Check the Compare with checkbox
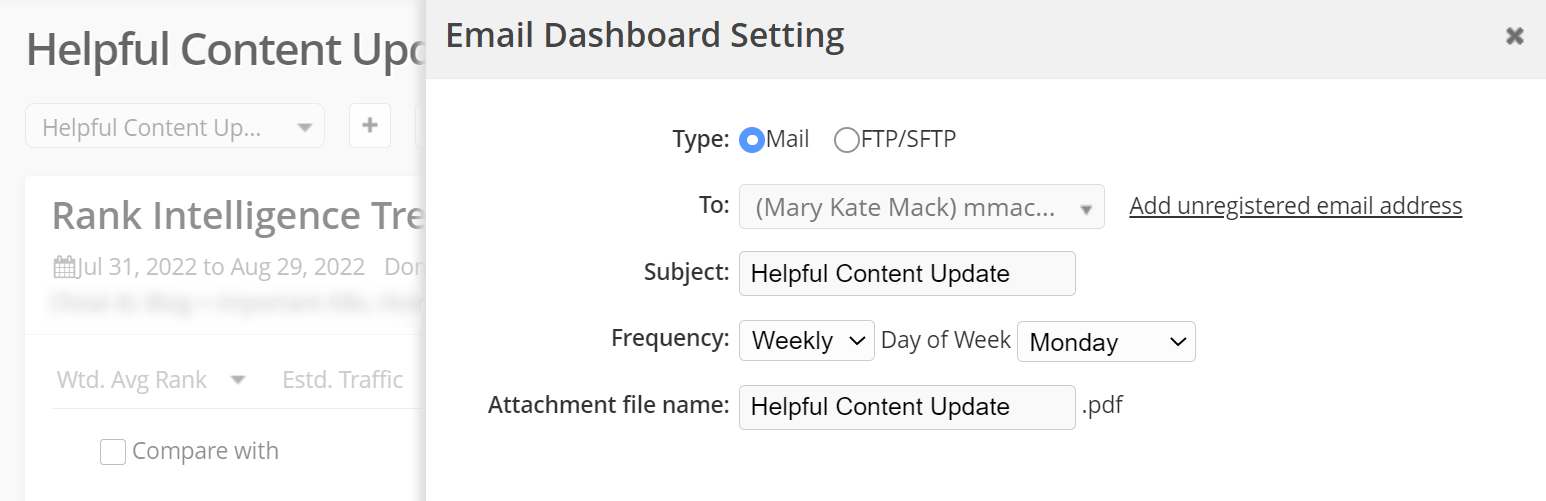 pos(113,452)
